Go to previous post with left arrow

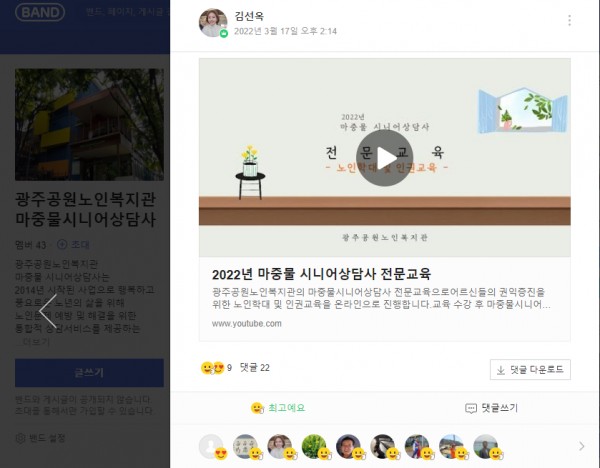pyautogui.click(x=48, y=311)
